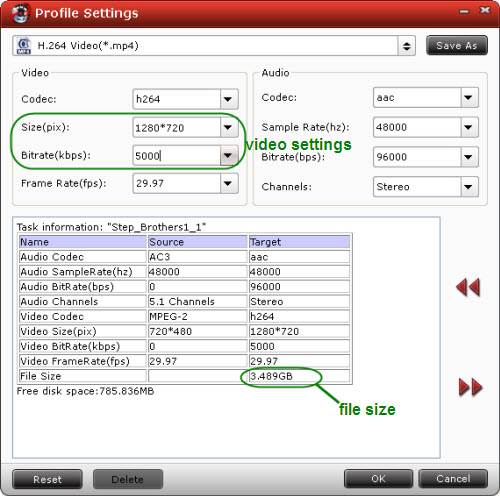Close the Profile Settings dialog with X
The height and width of the screenshot is (496, 500).
click(x=485, y=10)
